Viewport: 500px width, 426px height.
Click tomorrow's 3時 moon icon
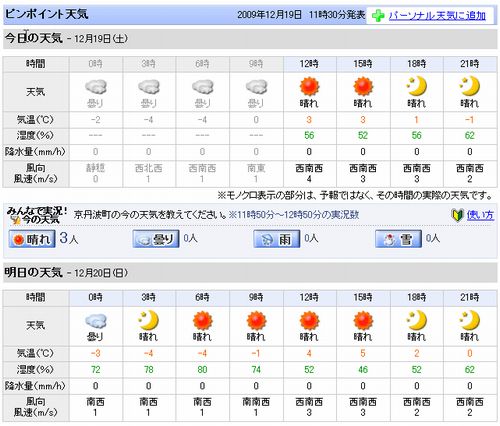point(149,320)
